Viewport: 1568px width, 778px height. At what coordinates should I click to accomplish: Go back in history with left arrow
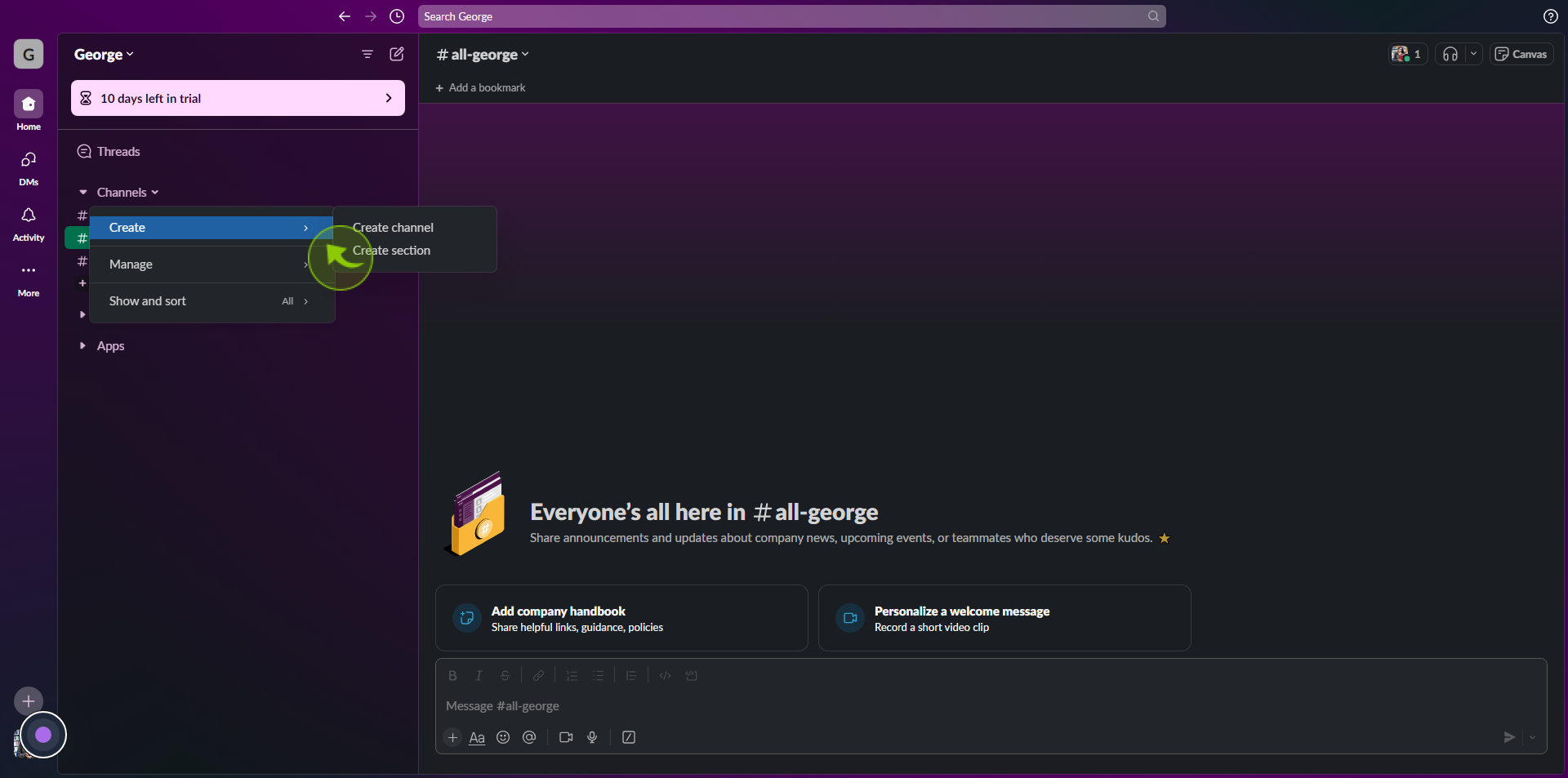[x=345, y=16]
